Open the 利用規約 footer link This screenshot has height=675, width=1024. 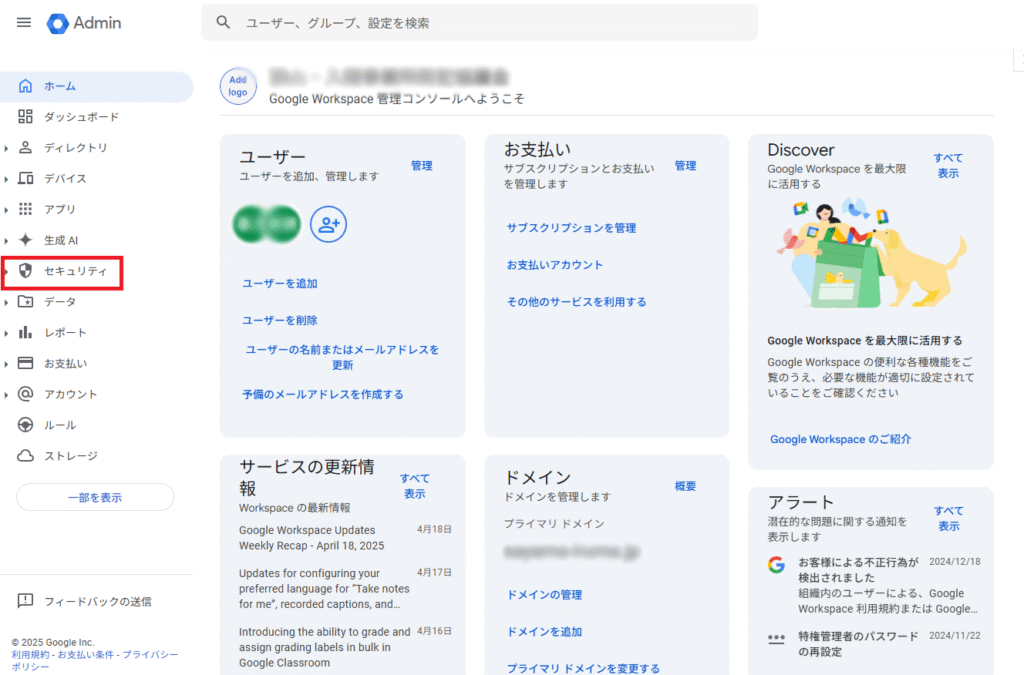30,654
